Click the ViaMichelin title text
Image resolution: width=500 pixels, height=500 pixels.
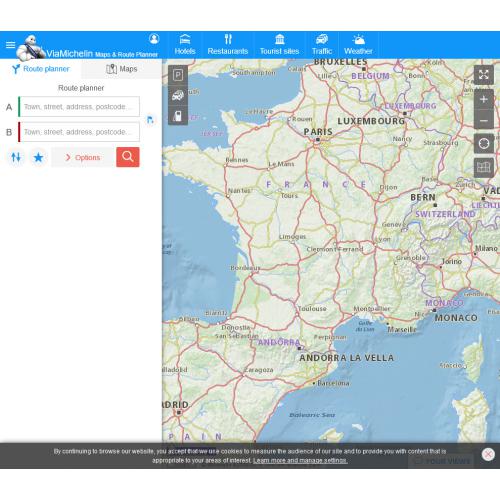(69, 53)
